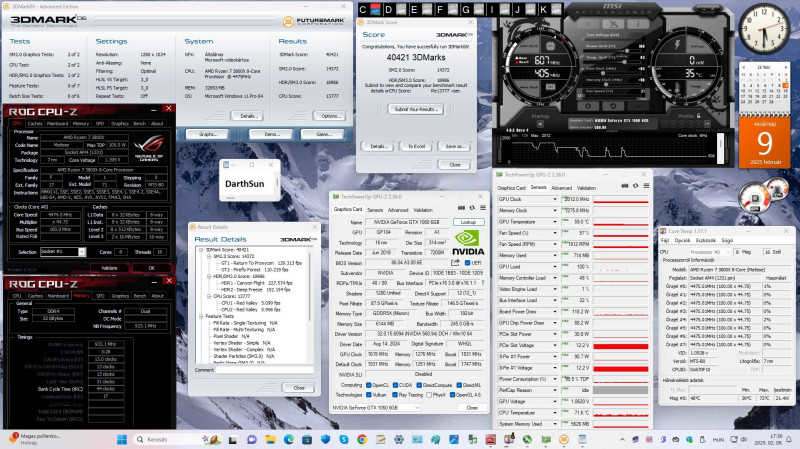Collapse the 3DMark Score tree node in Result Details
The image size is (800, 449).
coord(202,250)
